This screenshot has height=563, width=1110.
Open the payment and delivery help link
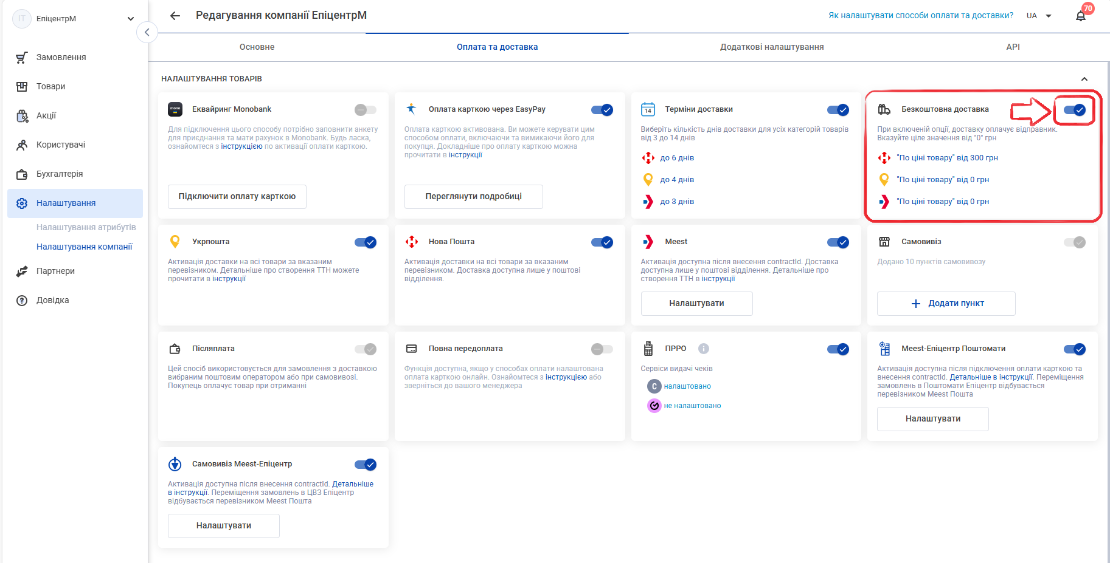tap(920, 15)
